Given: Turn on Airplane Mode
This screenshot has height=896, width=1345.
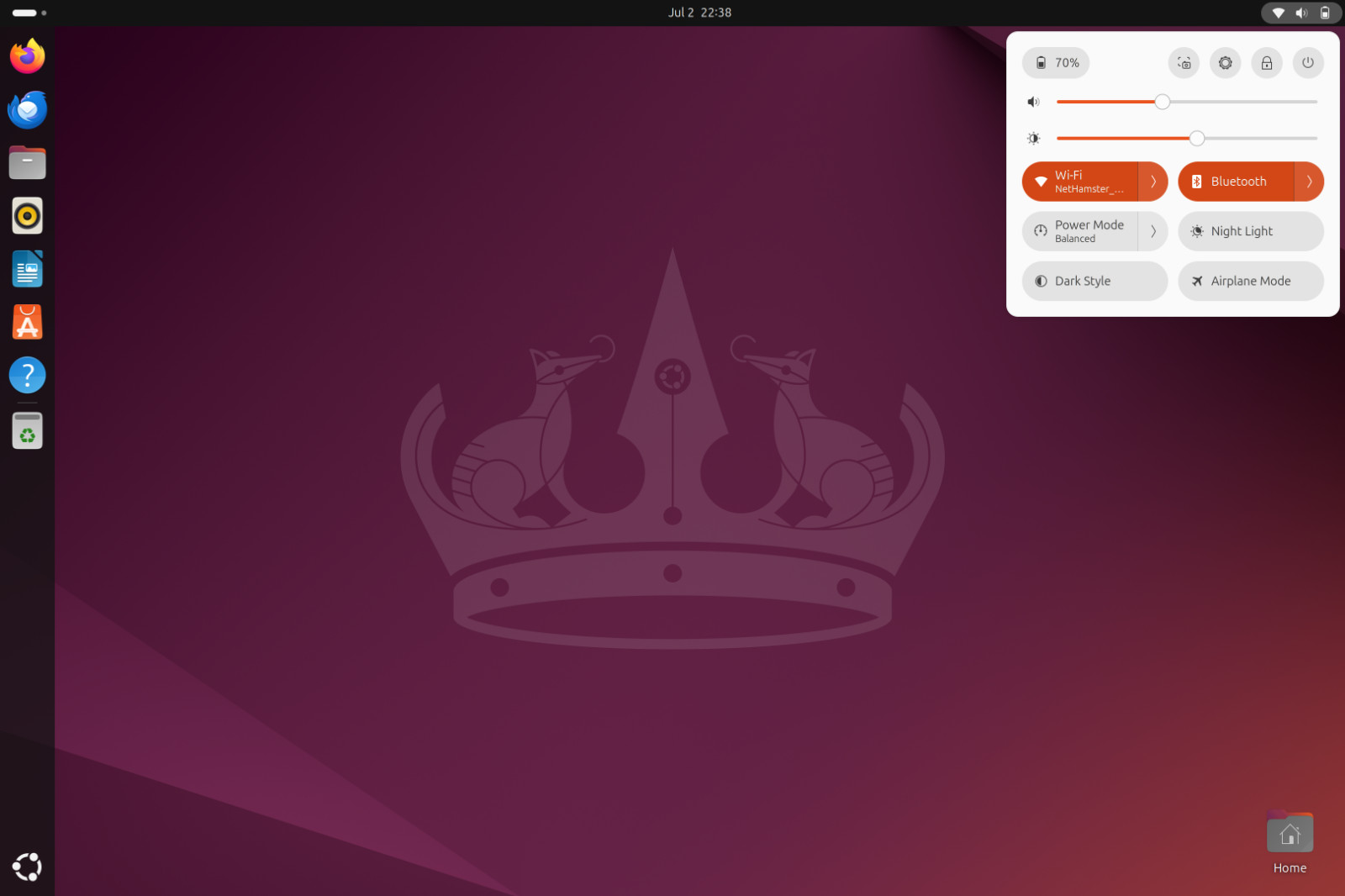Looking at the screenshot, I should point(1251,281).
